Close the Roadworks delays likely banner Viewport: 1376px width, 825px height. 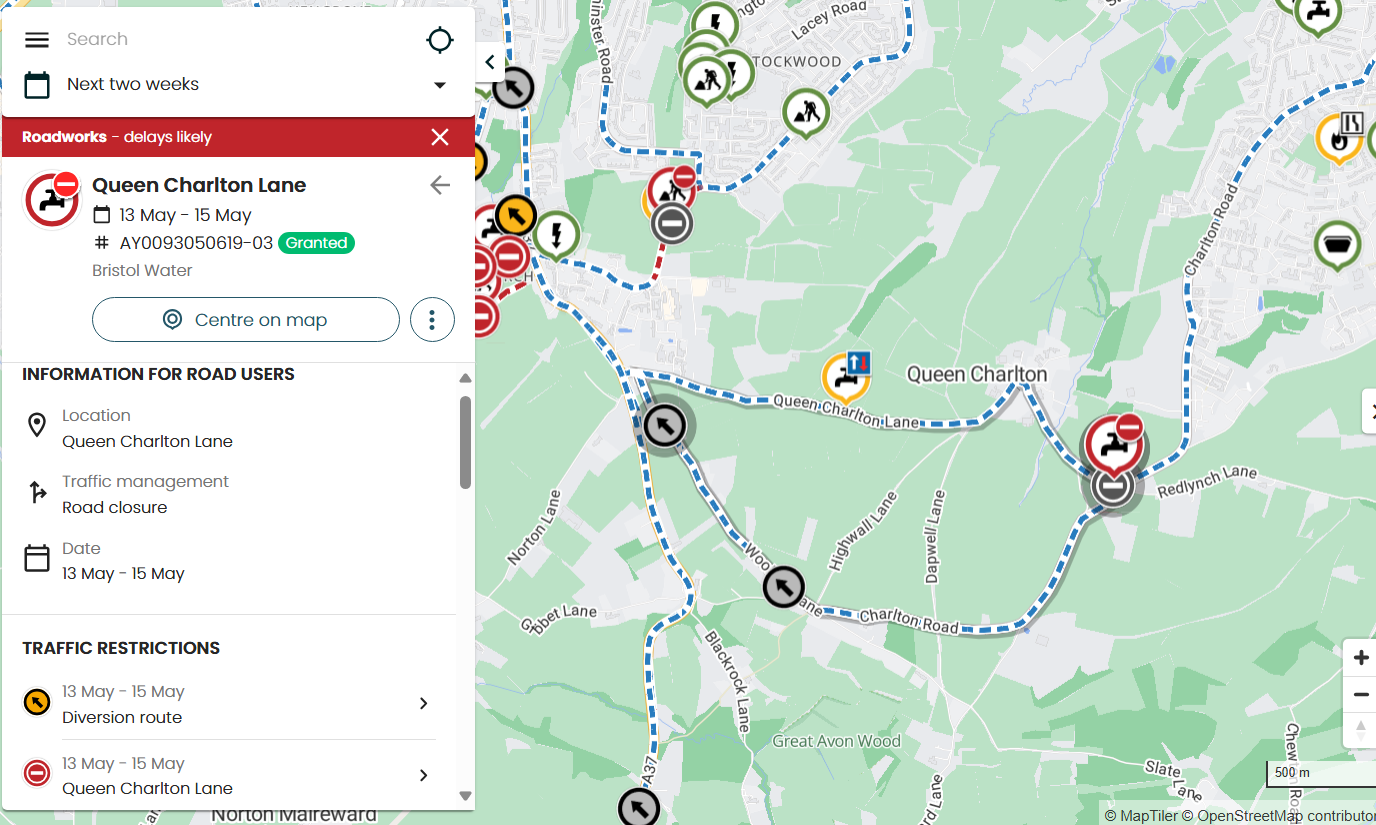[439, 137]
